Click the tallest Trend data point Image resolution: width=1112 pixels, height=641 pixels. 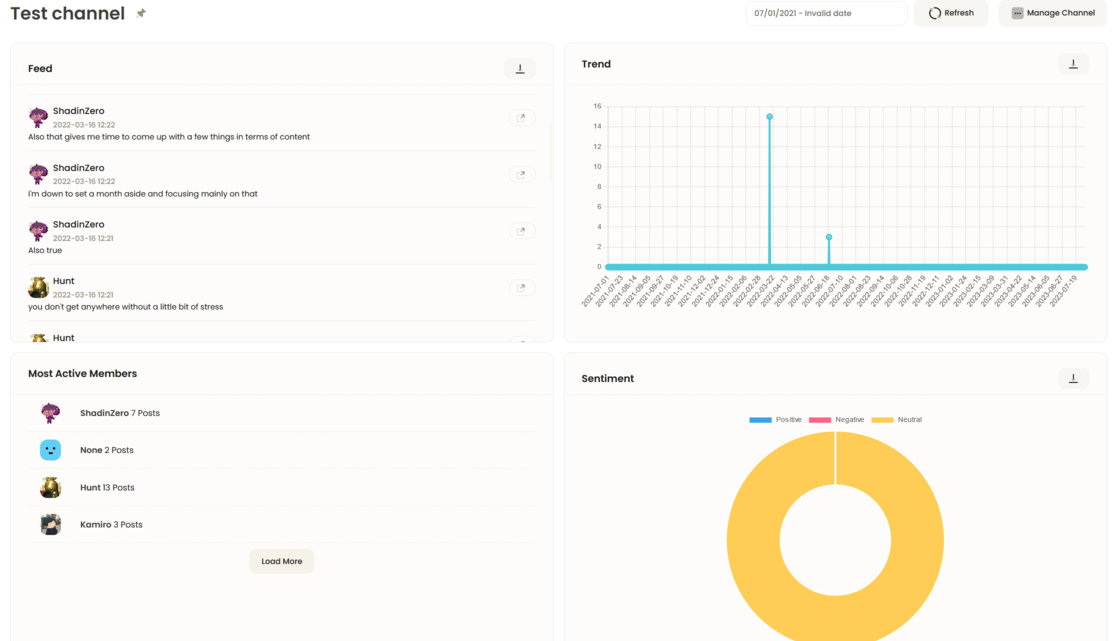(769, 117)
